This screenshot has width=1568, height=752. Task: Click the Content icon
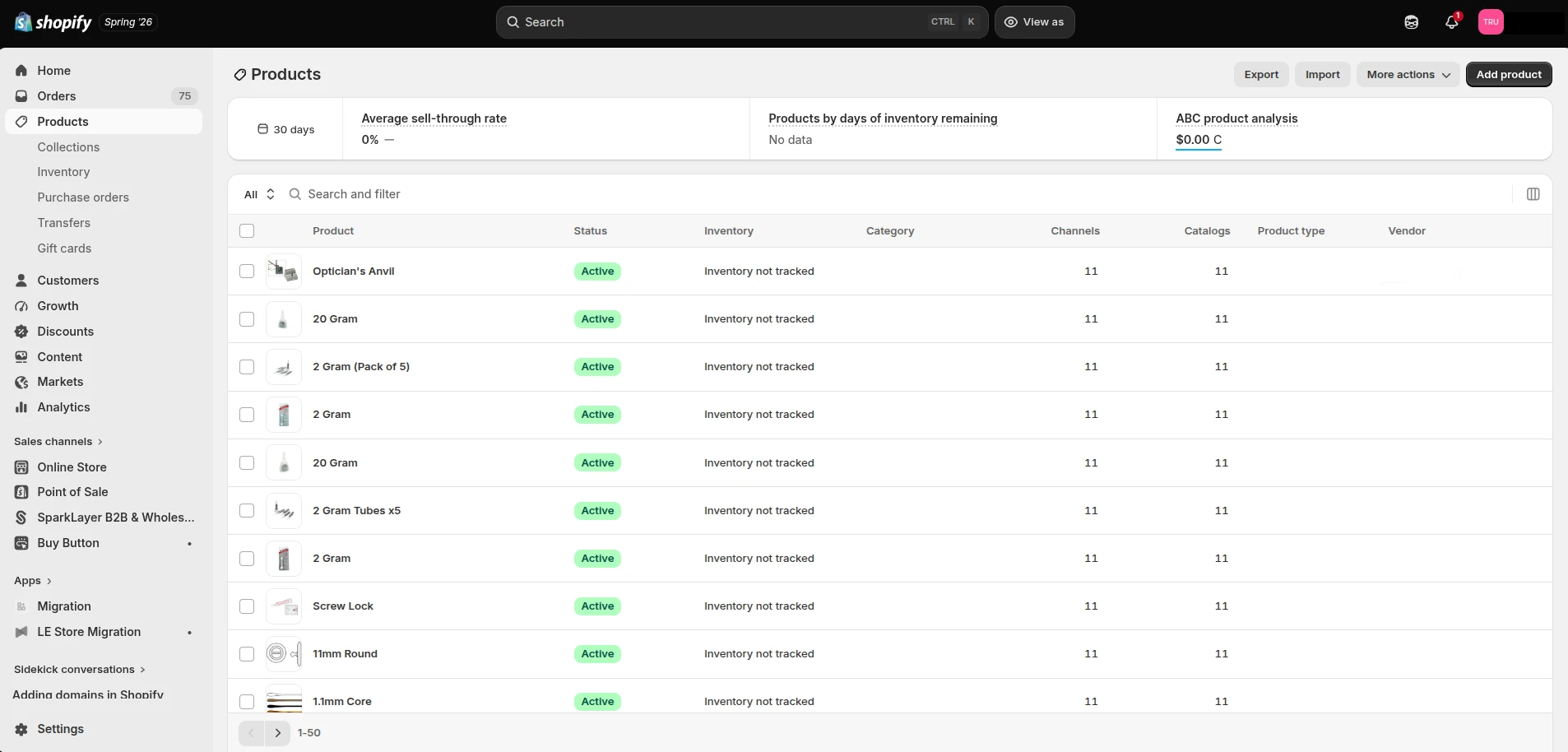coord(21,357)
